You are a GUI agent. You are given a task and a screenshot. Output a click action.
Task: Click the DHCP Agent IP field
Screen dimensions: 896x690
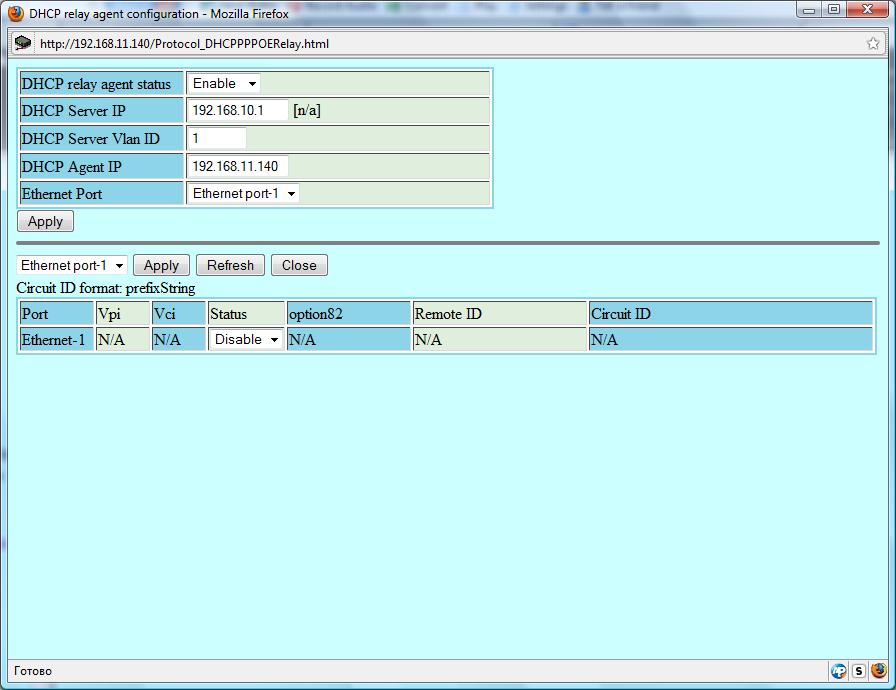tap(237, 166)
